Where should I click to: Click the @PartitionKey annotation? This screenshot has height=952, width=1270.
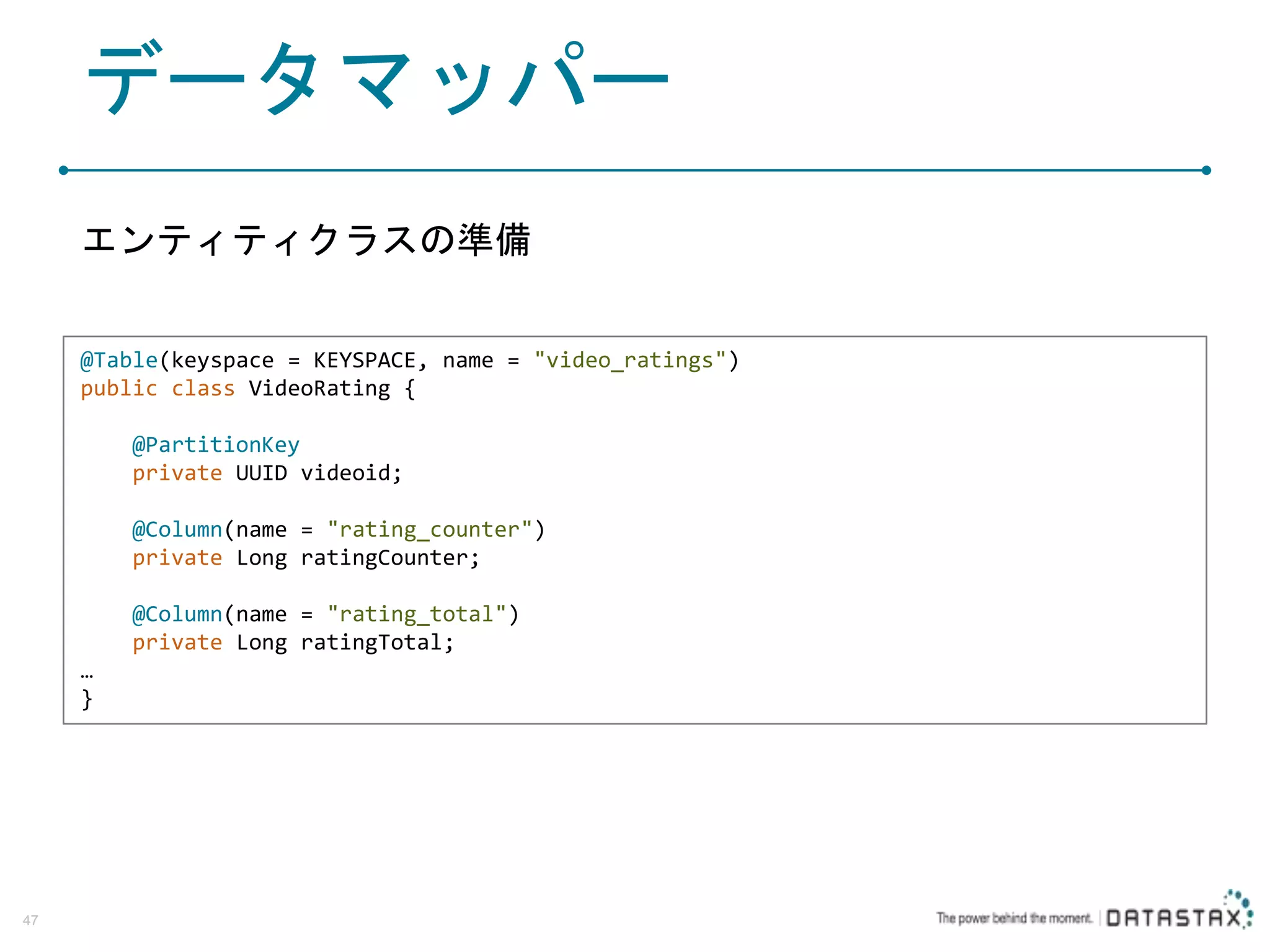point(216,445)
